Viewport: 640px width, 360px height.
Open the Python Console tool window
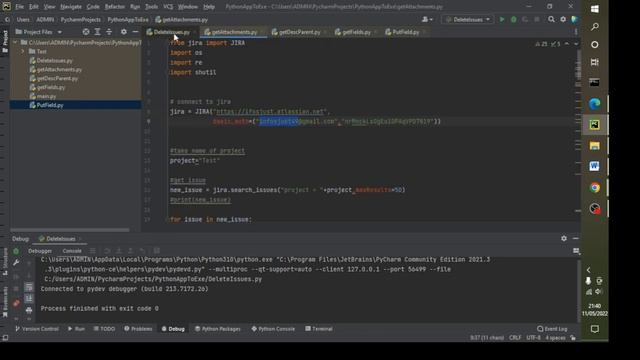pos(273,329)
